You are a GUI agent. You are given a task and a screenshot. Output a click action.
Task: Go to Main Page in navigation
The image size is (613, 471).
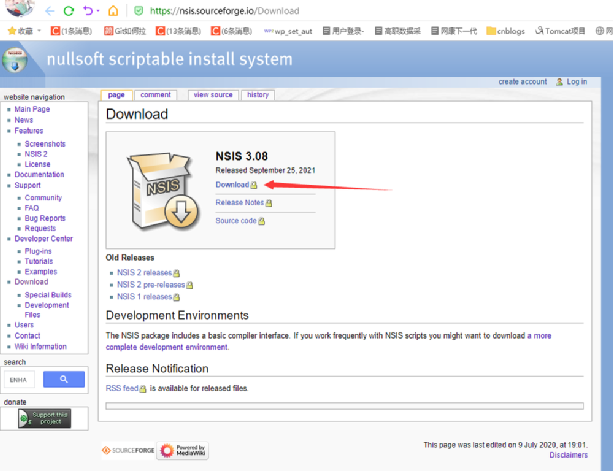coord(32,109)
